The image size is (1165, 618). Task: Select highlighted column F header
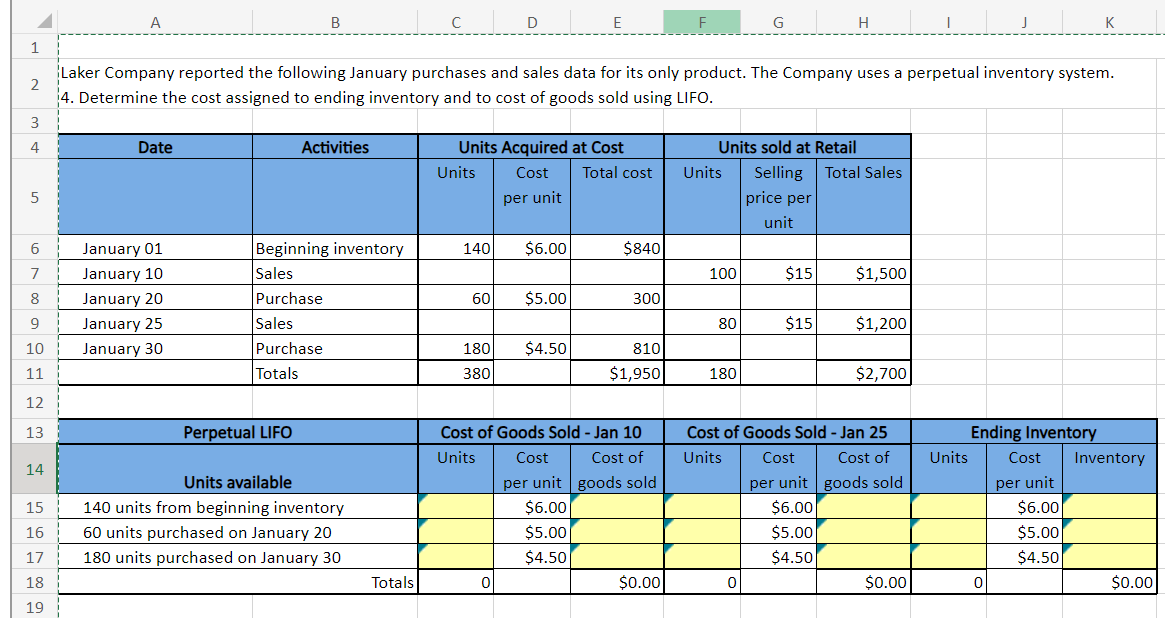(702, 22)
